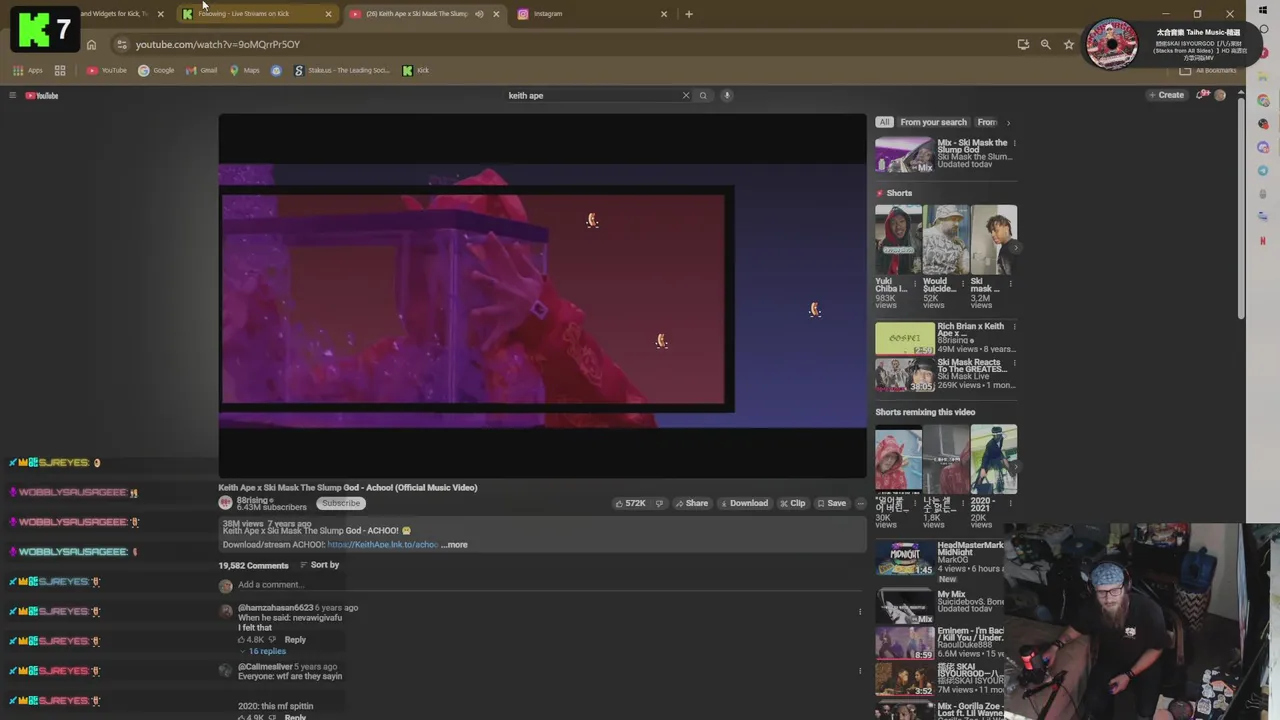The height and width of the screenshot is (720, 1280).
Task: Open the Kick bookmark
Action: 415,70
